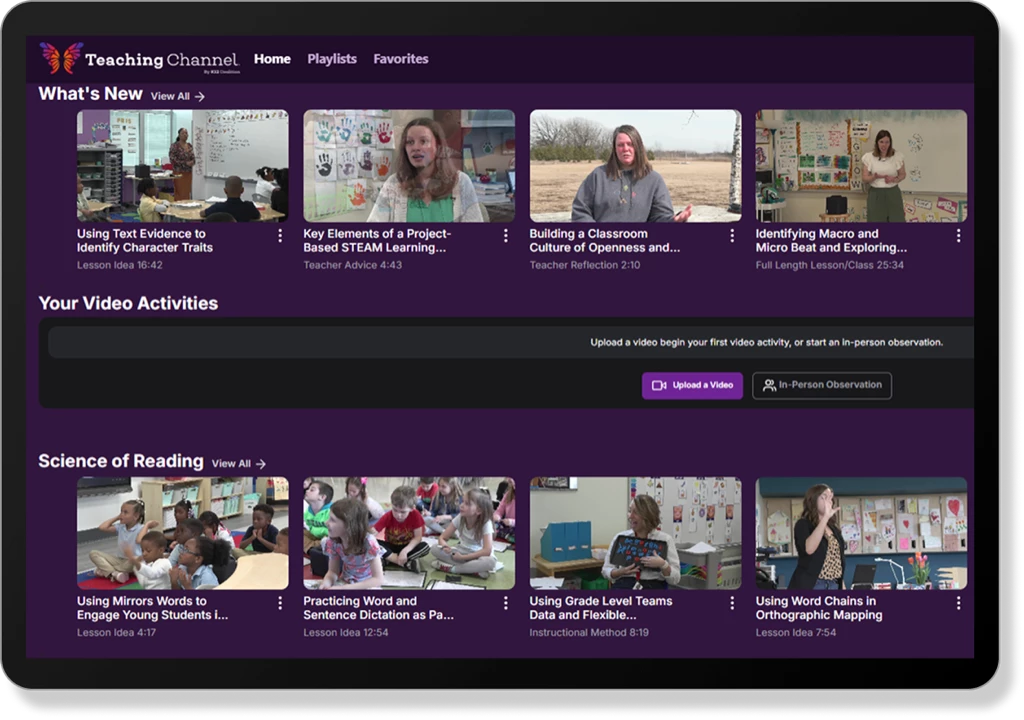Open three-dot menu for Key Elements STEAM video
Screen dimensions: 1024x720
(x=506, y=236)
